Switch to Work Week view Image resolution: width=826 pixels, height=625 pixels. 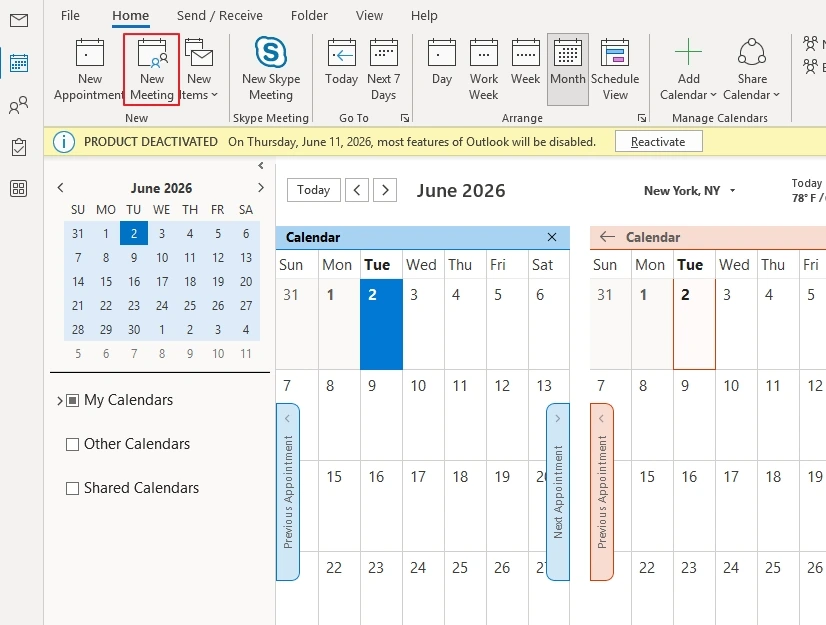[x=484, y=70]
